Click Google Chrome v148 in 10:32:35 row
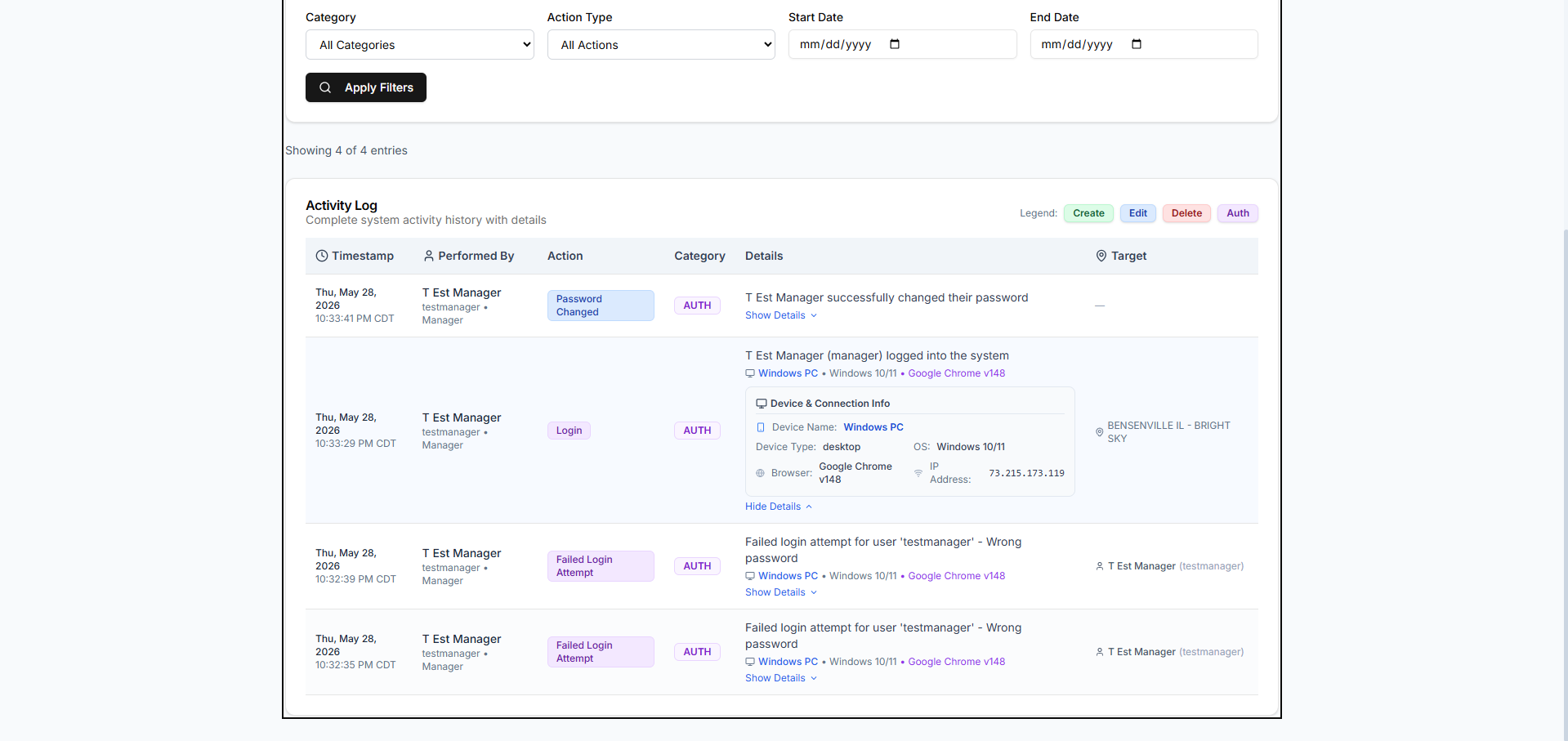This screenshot has width=1568, height=741. coord(957,662)
